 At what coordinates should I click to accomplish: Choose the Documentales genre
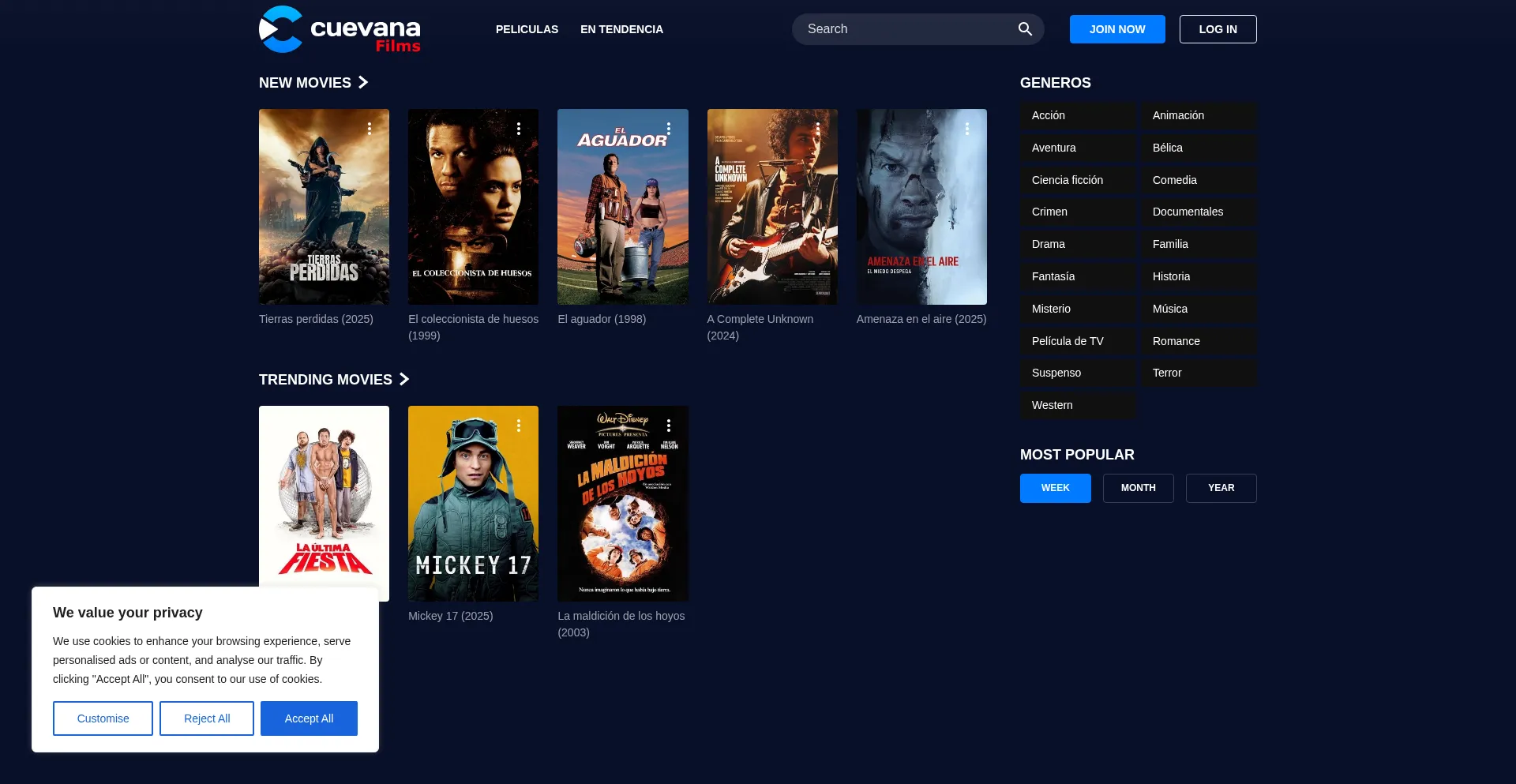tap(1199, 212)
